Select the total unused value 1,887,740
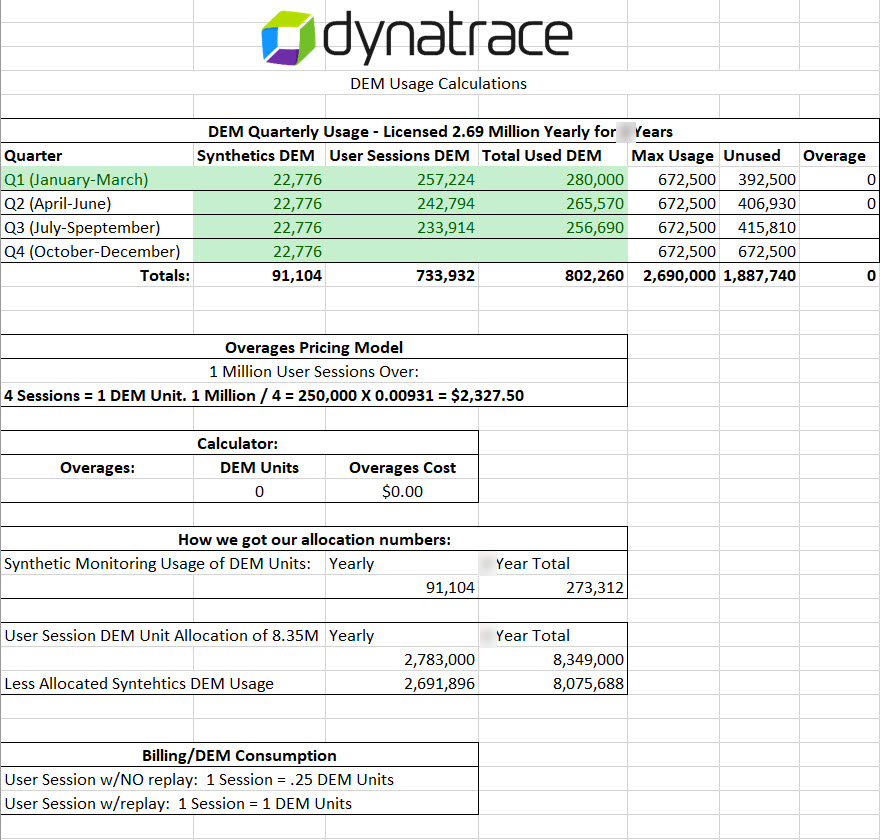 click(759, 276)
